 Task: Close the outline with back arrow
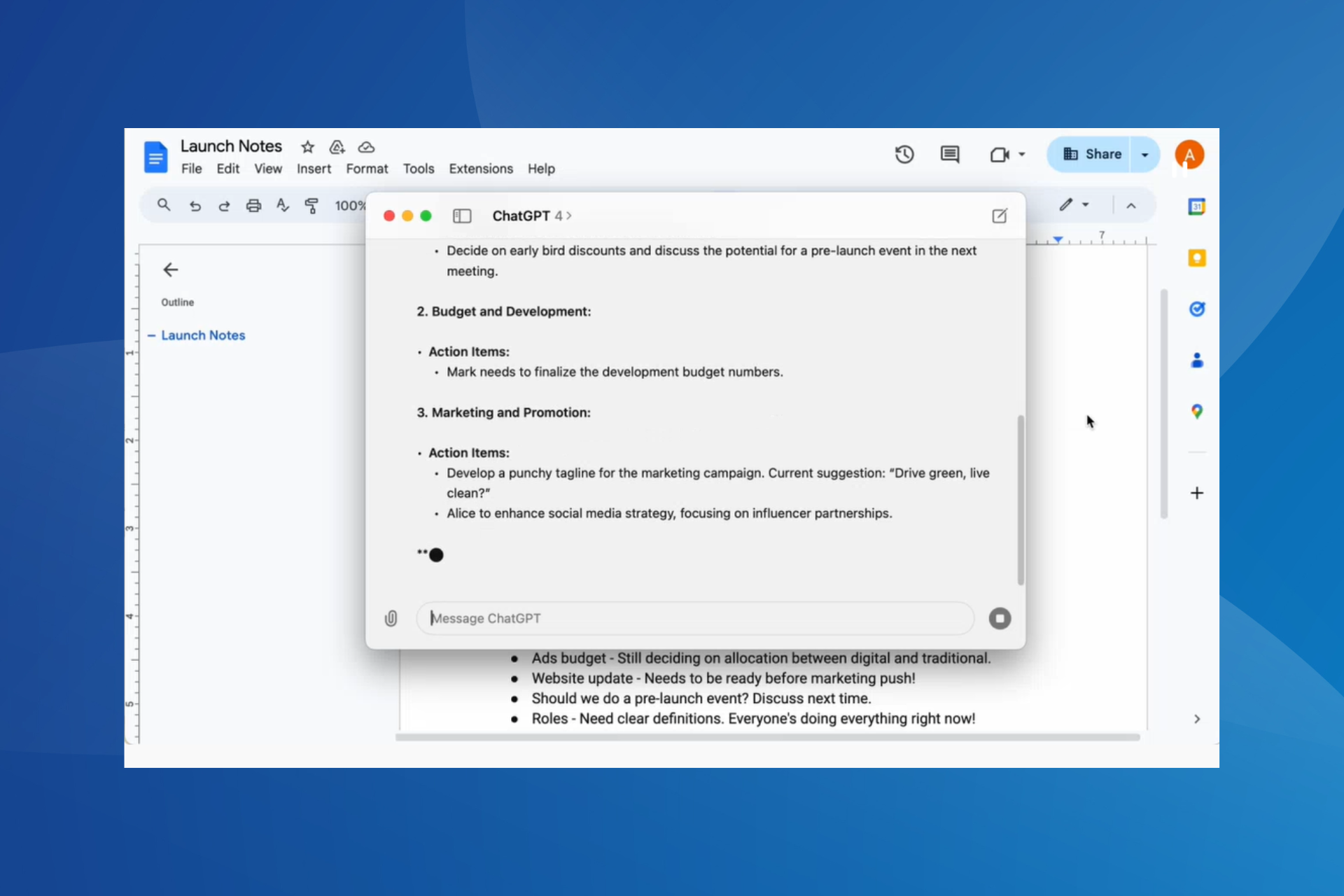pyautogui.click(x=170, y=269)
